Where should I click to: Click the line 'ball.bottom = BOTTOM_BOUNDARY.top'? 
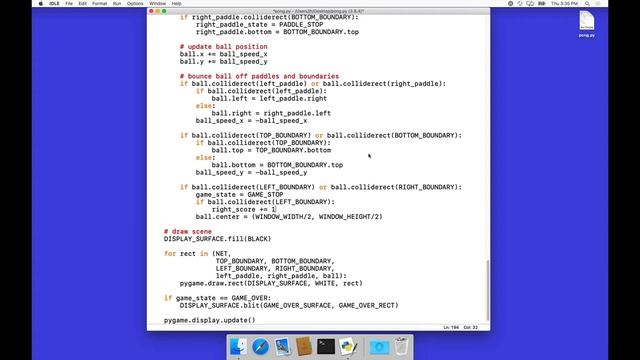(277, 165)
